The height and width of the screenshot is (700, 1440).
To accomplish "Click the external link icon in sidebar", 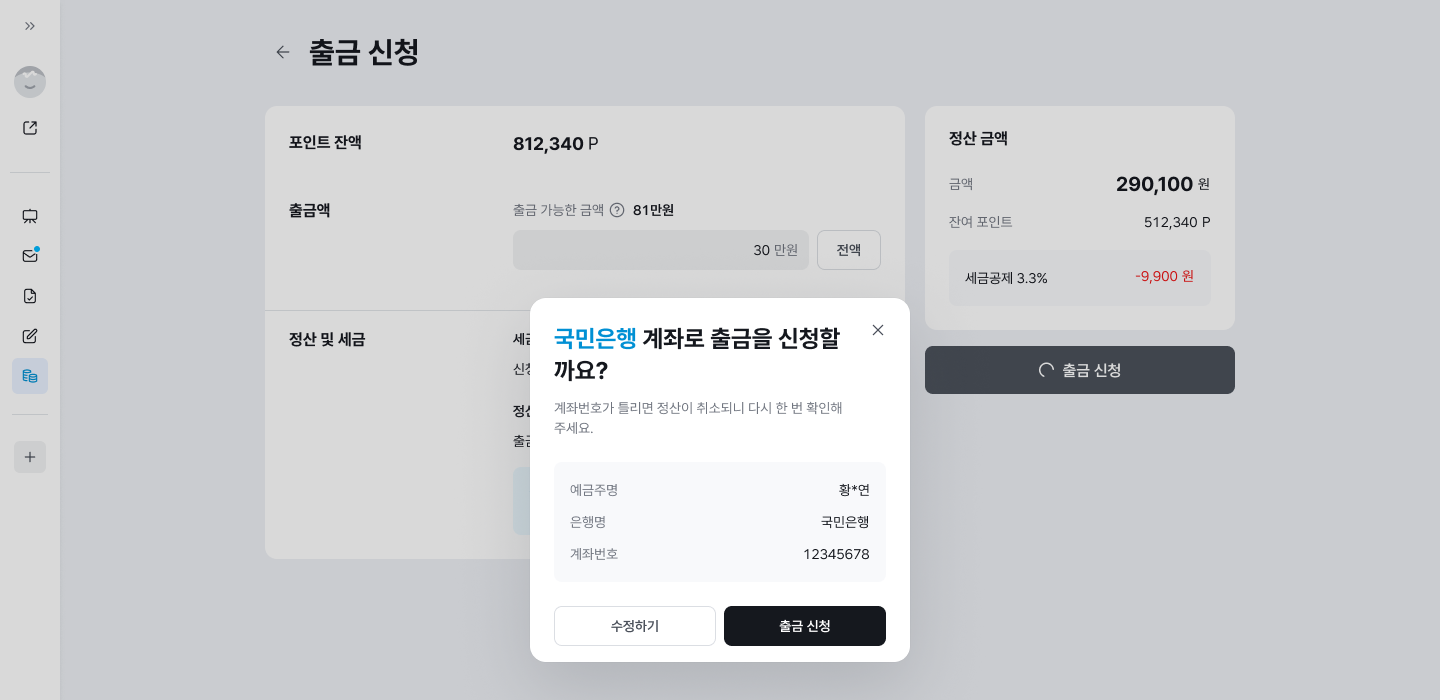I will pyautogui.click(x=30, y=128).
